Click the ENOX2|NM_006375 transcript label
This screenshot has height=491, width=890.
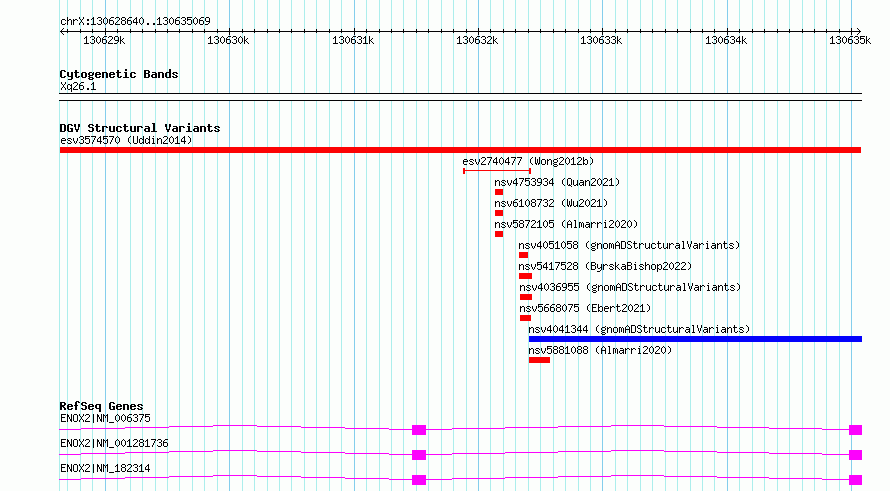click(x=105, y=419)
